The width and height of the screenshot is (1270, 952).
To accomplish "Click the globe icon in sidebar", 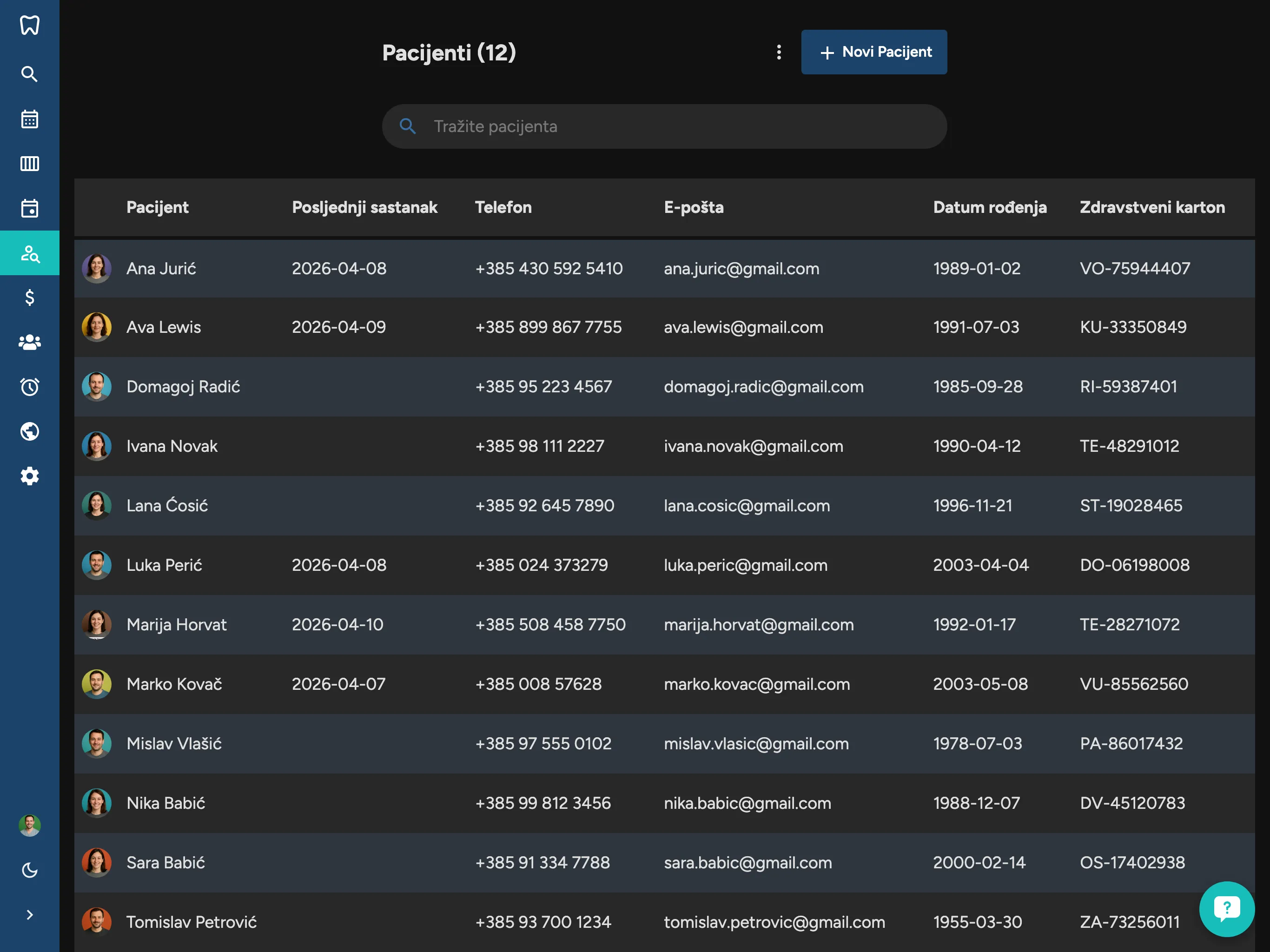I will coord(29,431).
